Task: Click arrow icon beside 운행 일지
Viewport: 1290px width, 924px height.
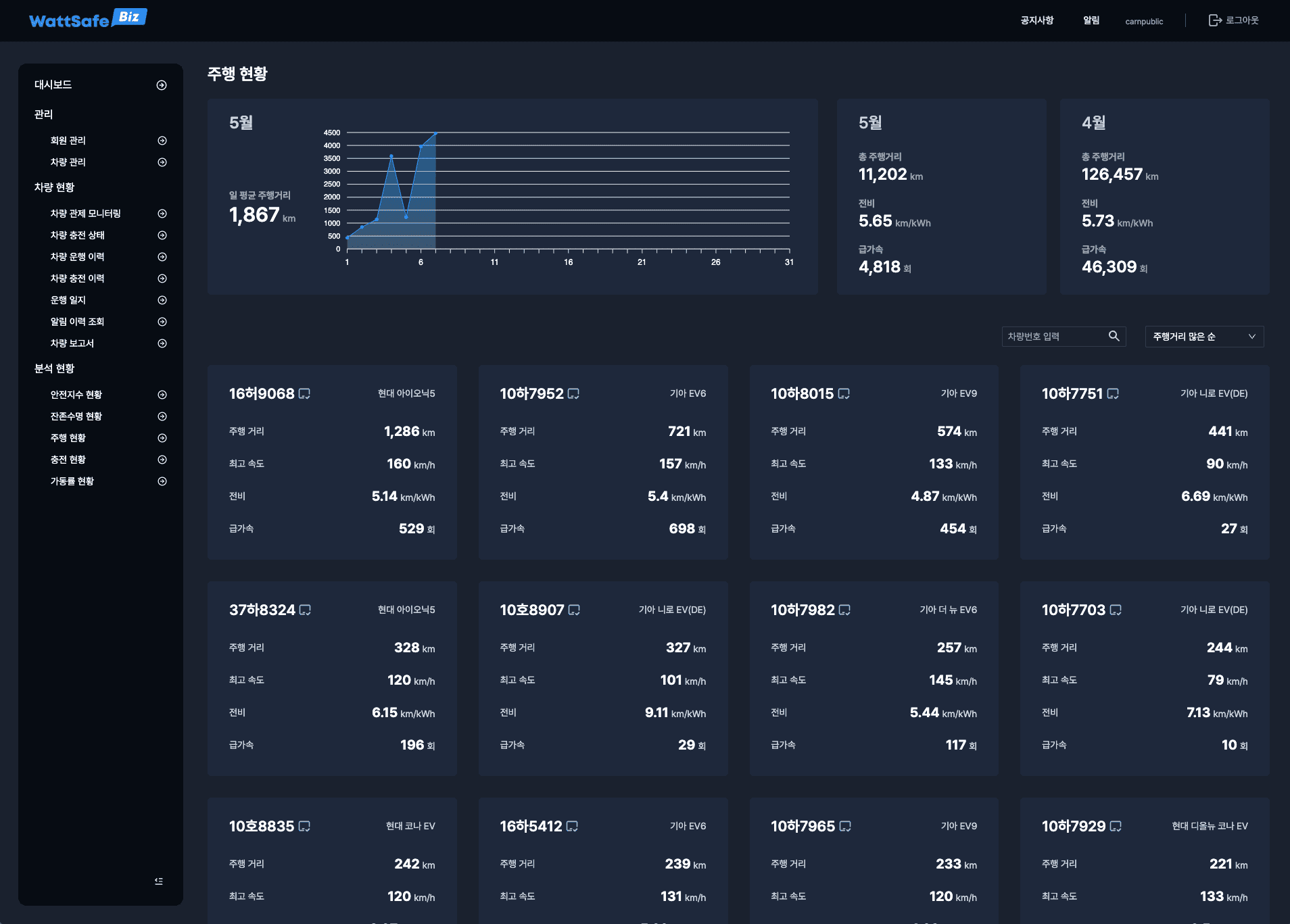Action: pos(162,300)
